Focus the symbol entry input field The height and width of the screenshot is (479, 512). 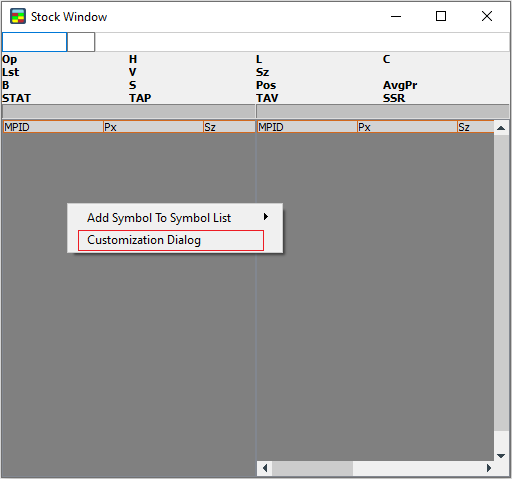click(34, 42)
